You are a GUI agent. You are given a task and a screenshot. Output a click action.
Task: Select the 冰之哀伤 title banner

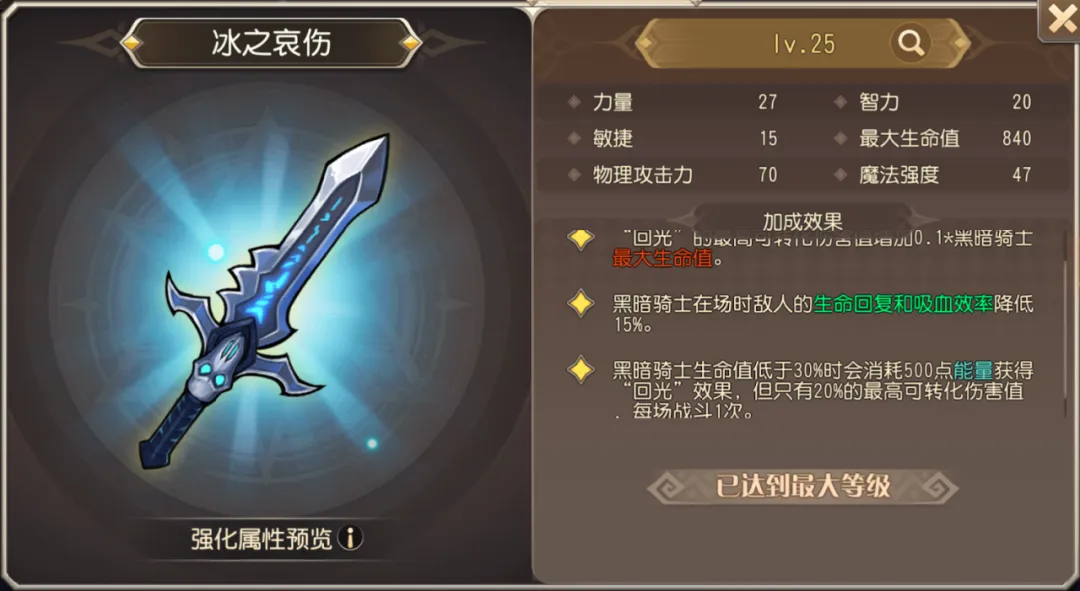tap(271, 43)
